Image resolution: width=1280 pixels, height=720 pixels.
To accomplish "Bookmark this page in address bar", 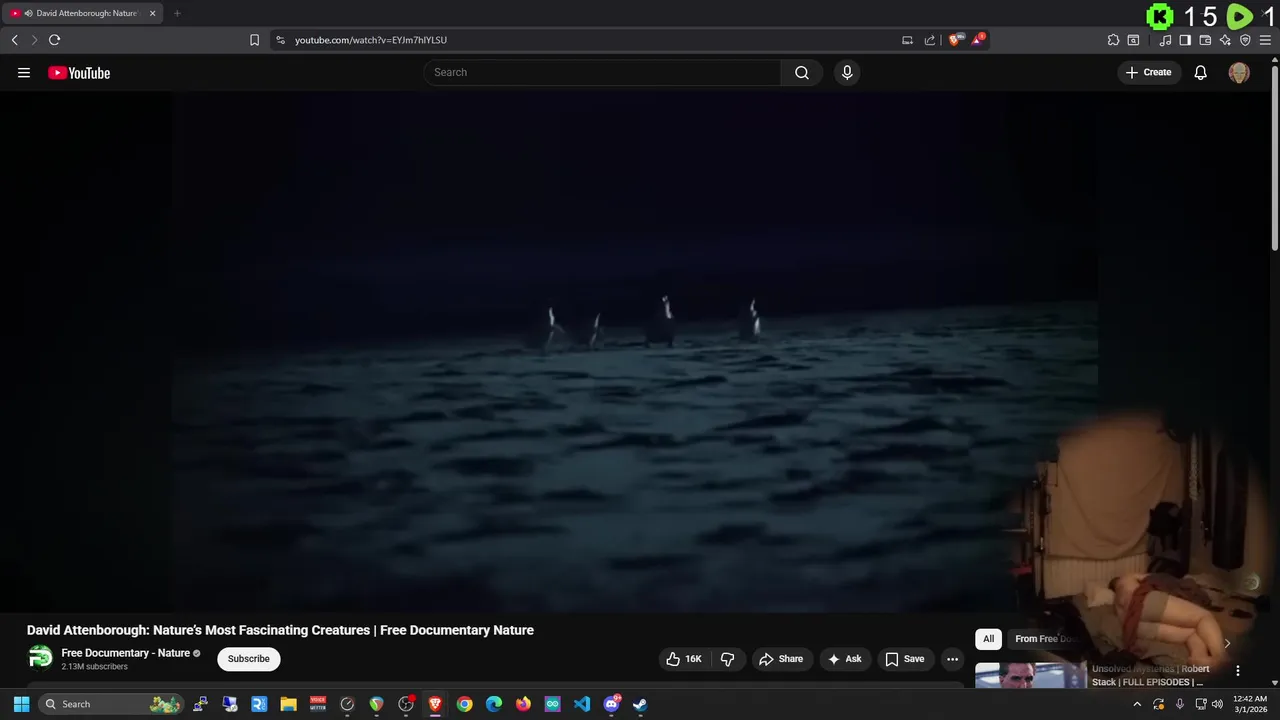I will point(254,40).
